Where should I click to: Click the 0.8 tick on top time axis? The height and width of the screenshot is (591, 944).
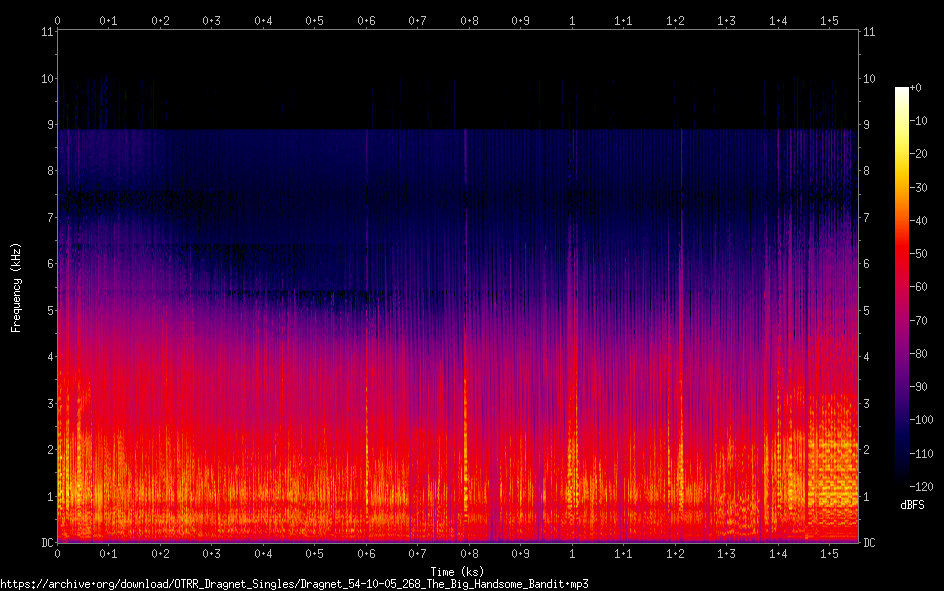point(469,19)
